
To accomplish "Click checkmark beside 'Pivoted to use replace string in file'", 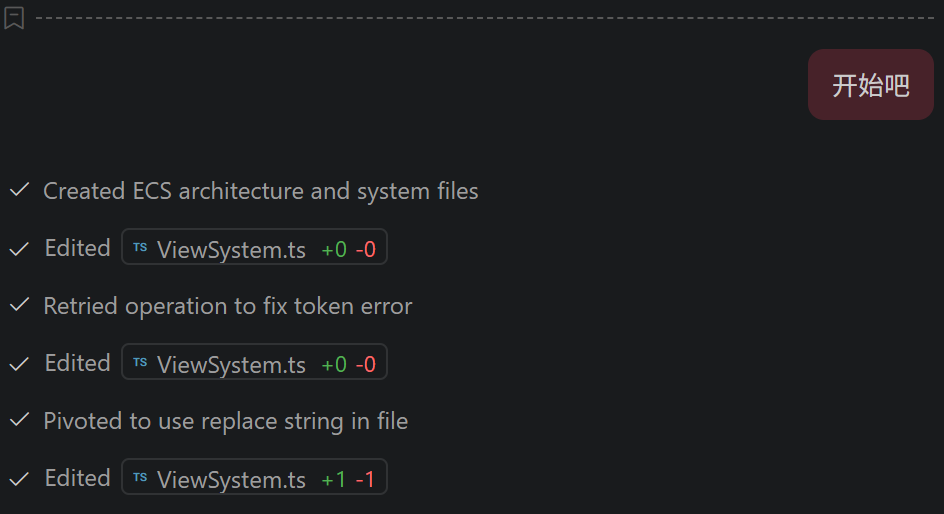I will click(x=19, y=420).
